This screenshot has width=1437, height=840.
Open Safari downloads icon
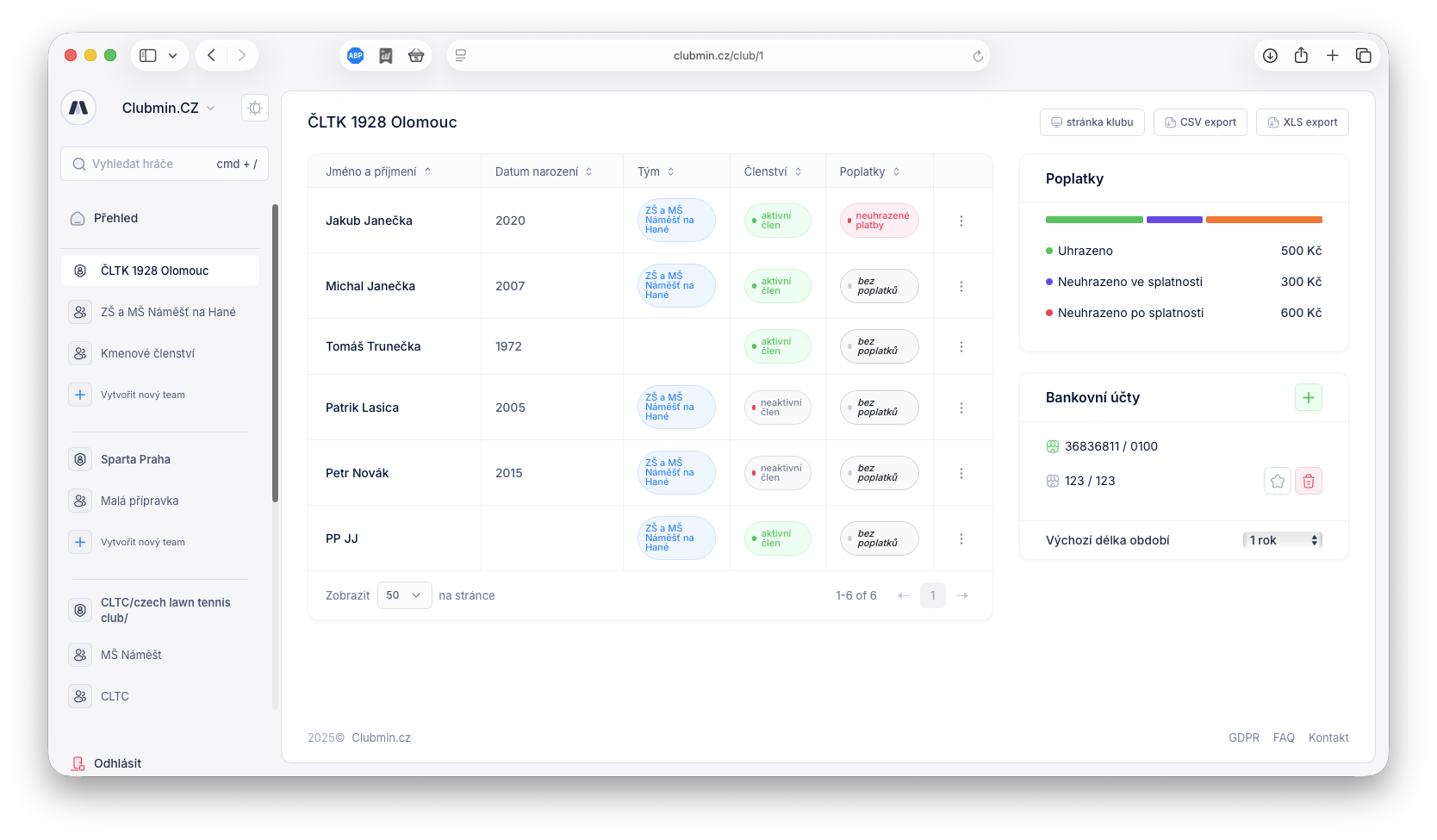(1270, 55)
